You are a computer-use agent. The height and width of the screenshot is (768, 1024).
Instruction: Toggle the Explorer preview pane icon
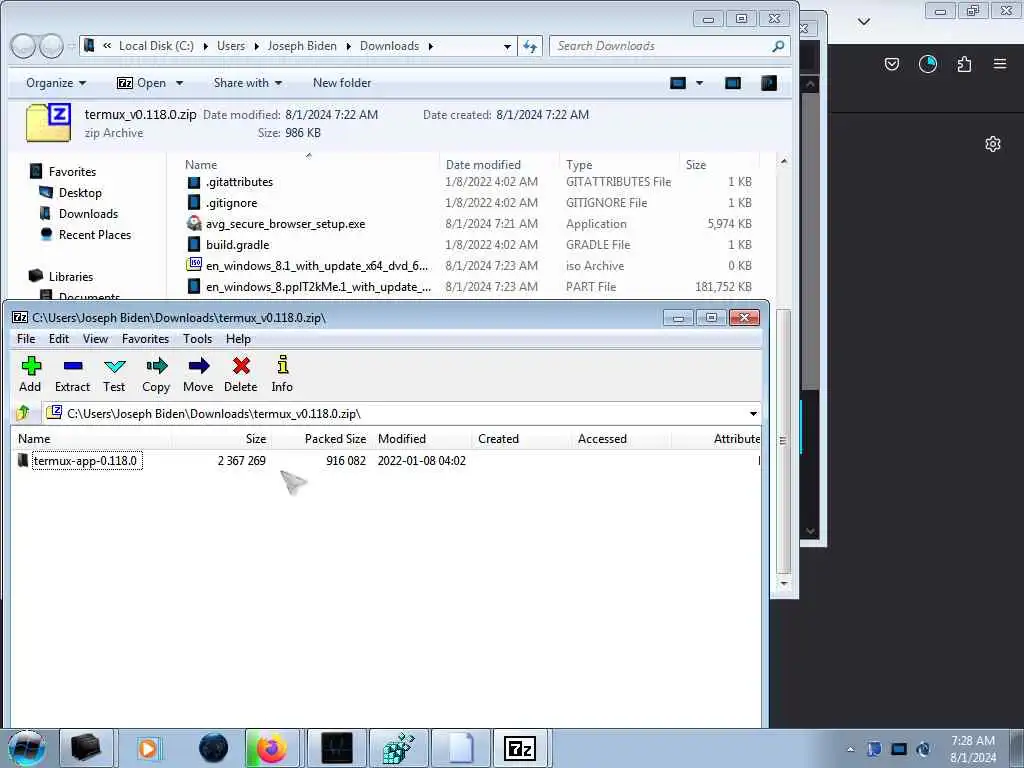point(733,83)
